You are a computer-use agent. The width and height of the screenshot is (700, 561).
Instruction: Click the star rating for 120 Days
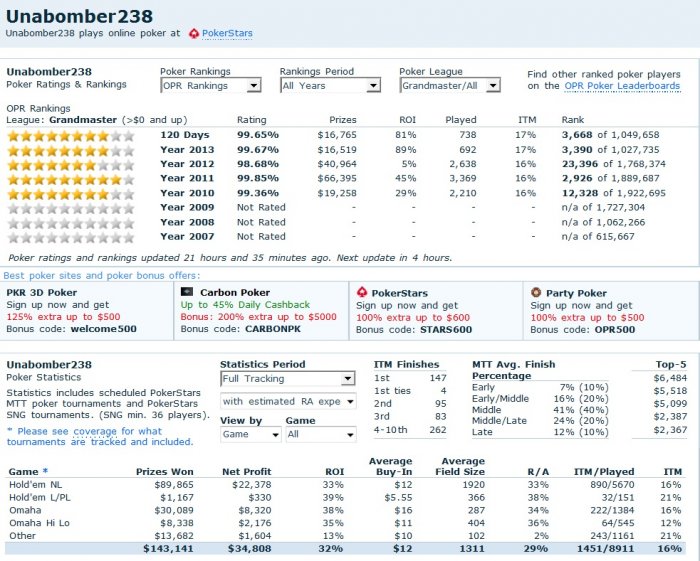(x=71, y=136)
